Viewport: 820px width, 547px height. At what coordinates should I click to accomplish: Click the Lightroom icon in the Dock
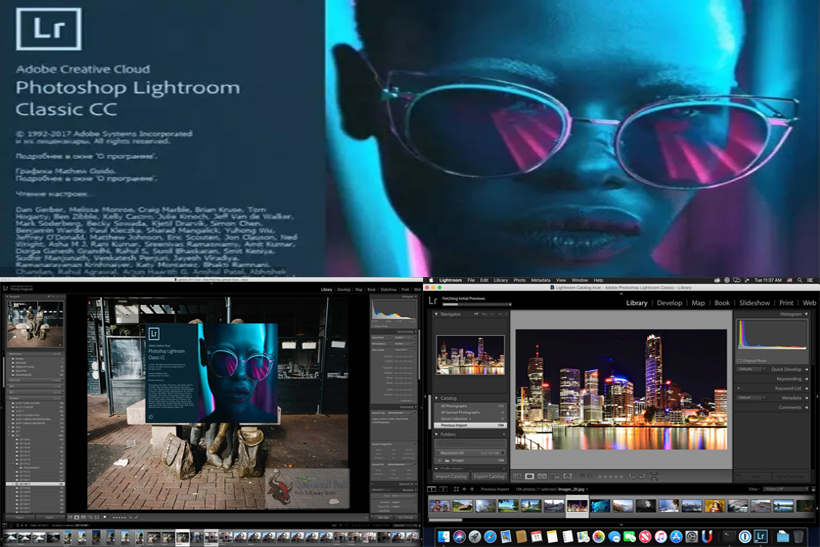tap(760, 537)
